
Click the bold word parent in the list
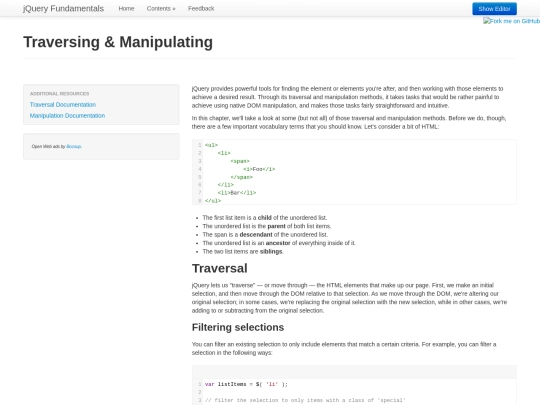(277, 226)
